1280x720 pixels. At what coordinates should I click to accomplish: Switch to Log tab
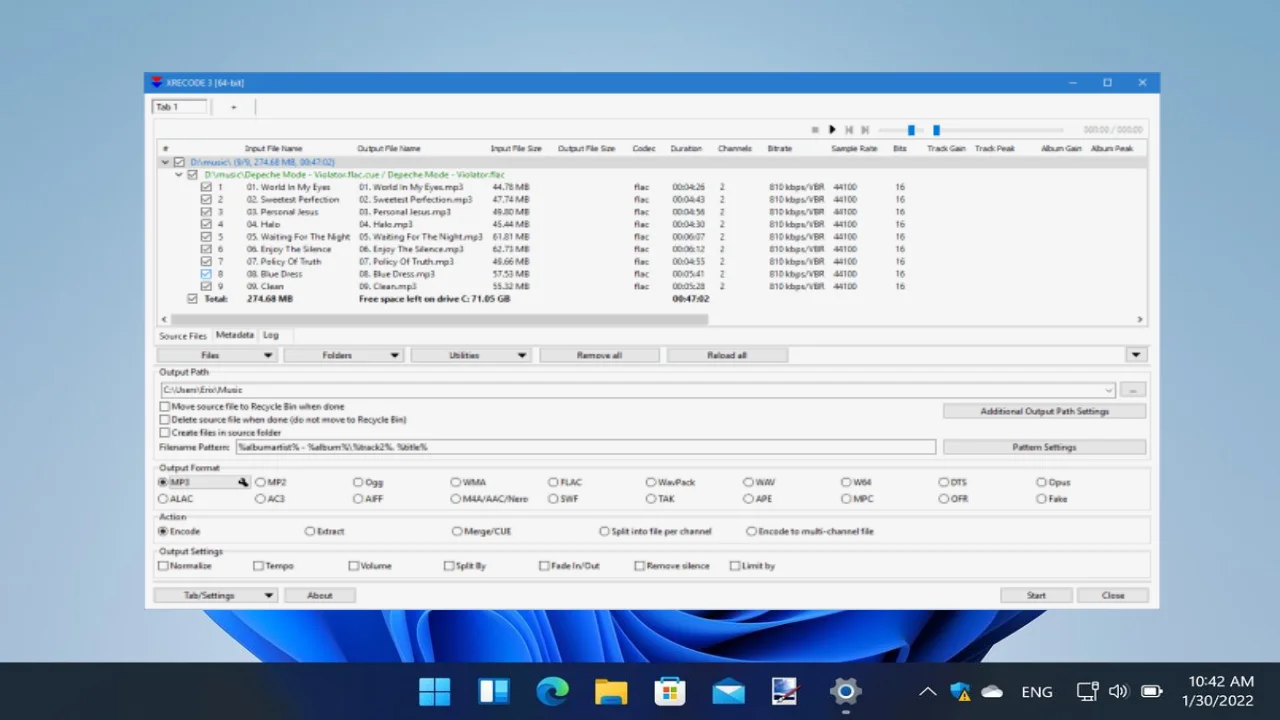click(x=271, y=335)
